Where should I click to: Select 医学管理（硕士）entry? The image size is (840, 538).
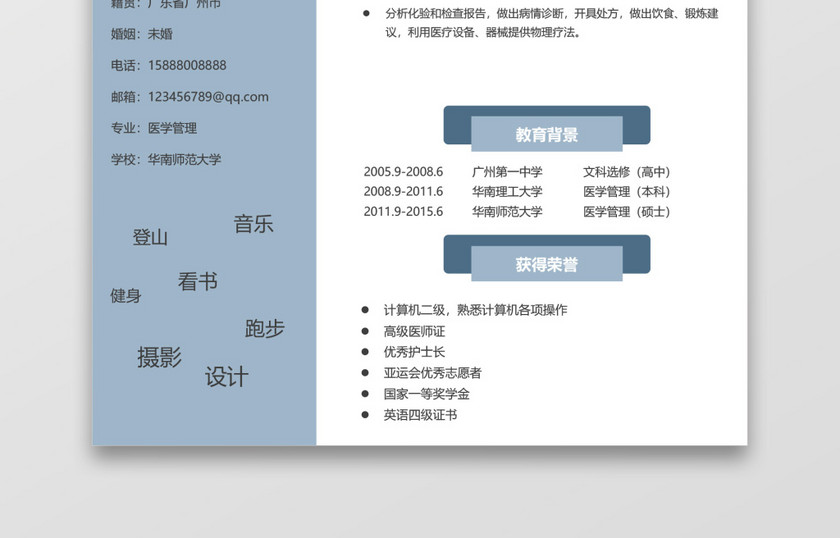(x=627, y=212)
